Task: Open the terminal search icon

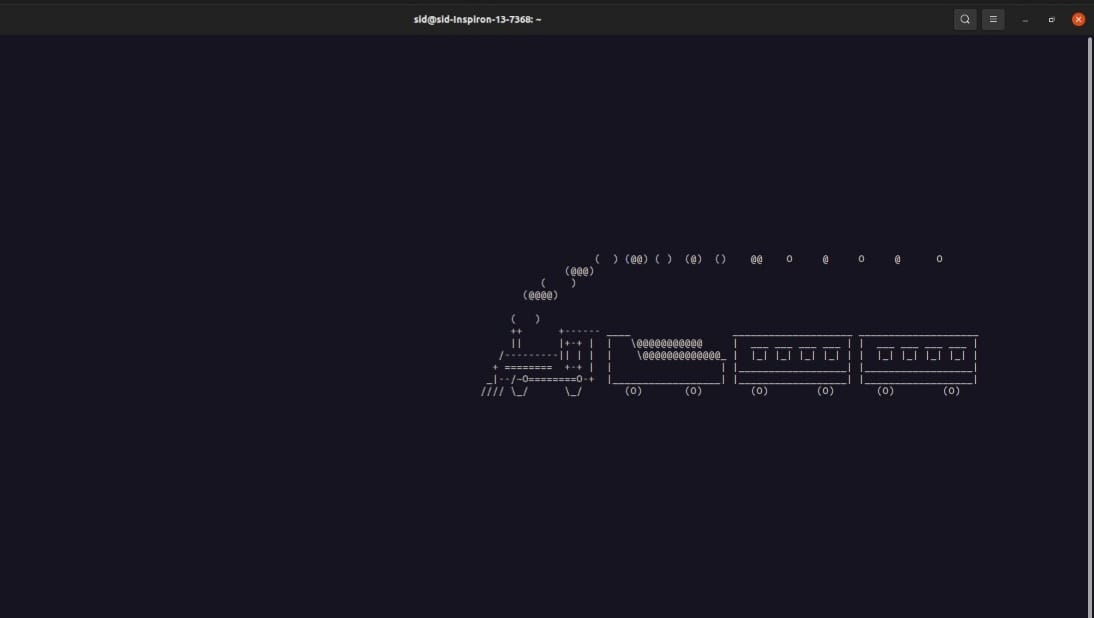Action: pos(964,19)
